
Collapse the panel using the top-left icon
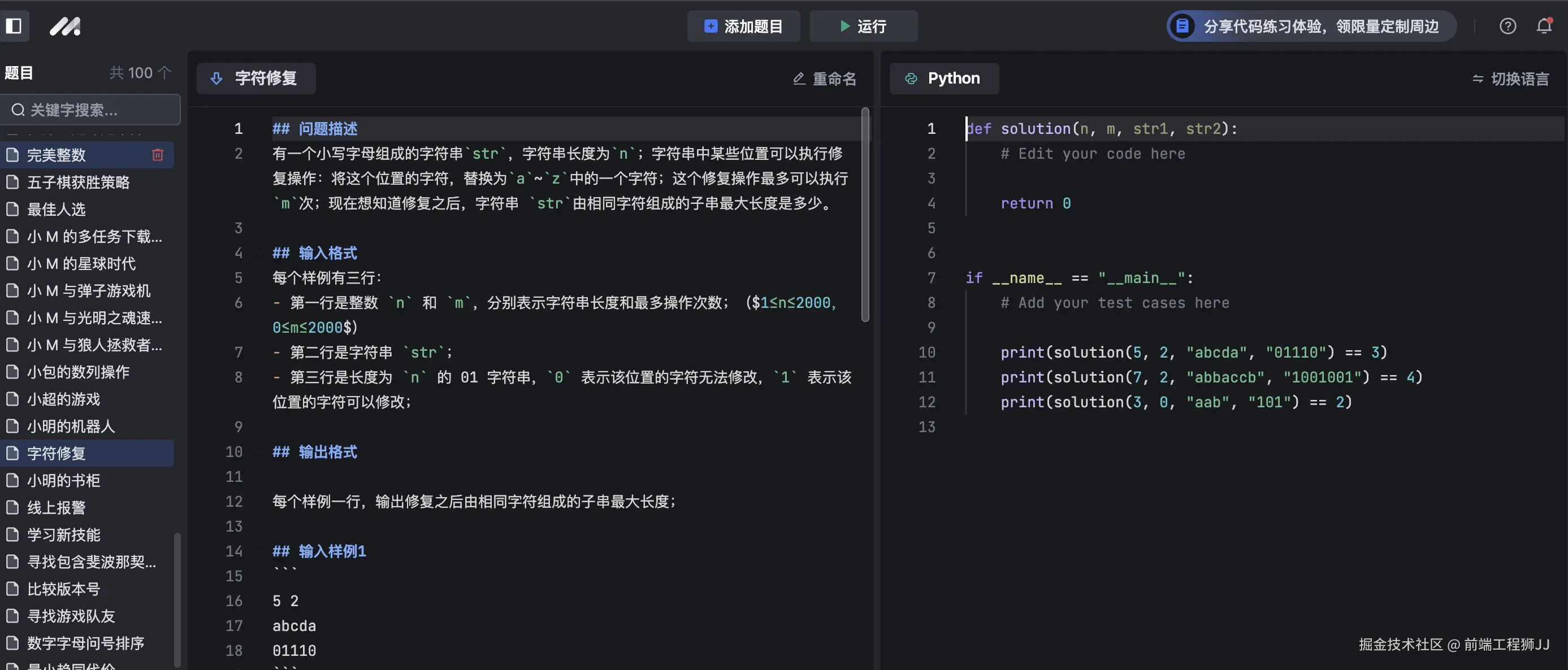(x=15, y=25)
